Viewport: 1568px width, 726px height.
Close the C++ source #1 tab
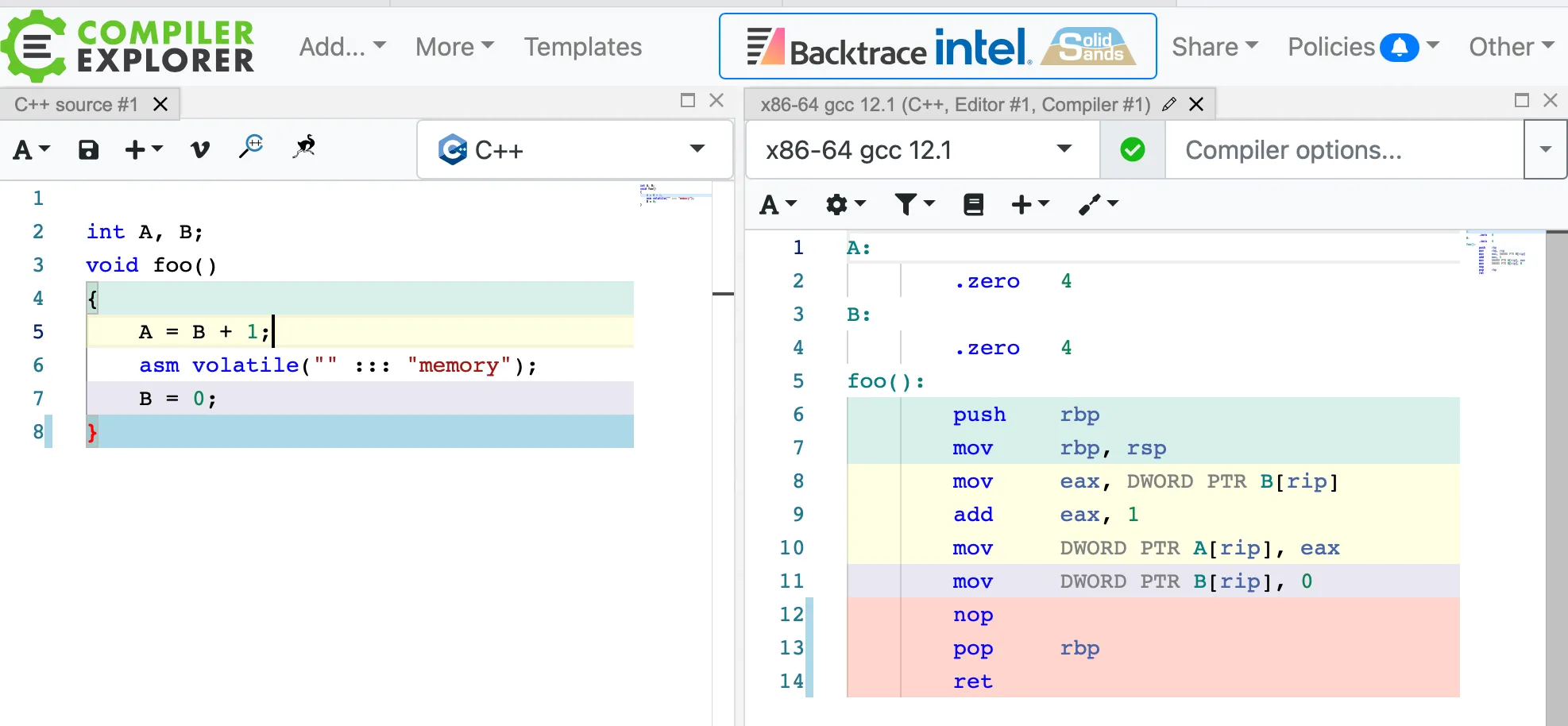pos(160,104)
